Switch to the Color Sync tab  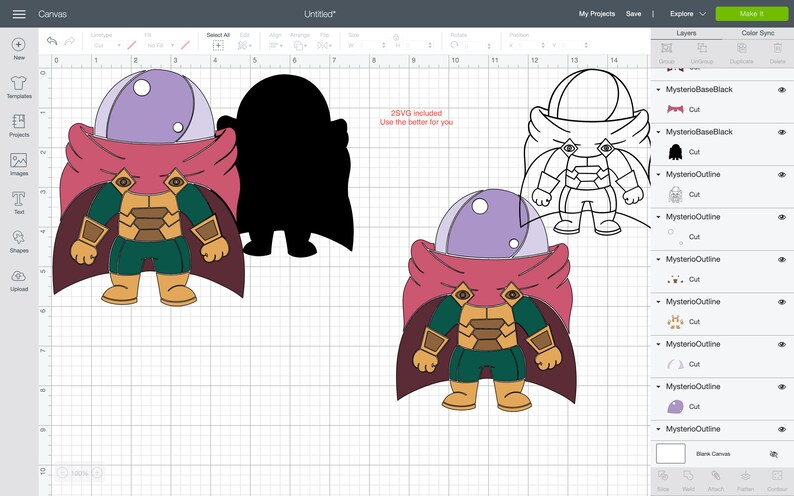coord(758,33)
